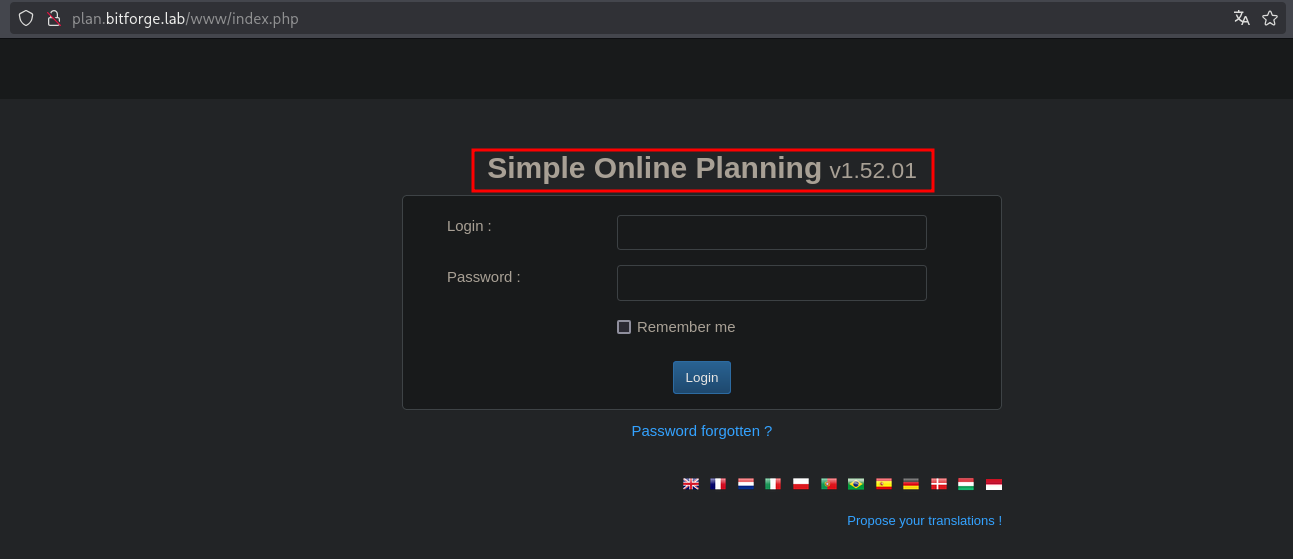Click into the Password field
The width and height of the screenshot is (1293, 559).
771,283
